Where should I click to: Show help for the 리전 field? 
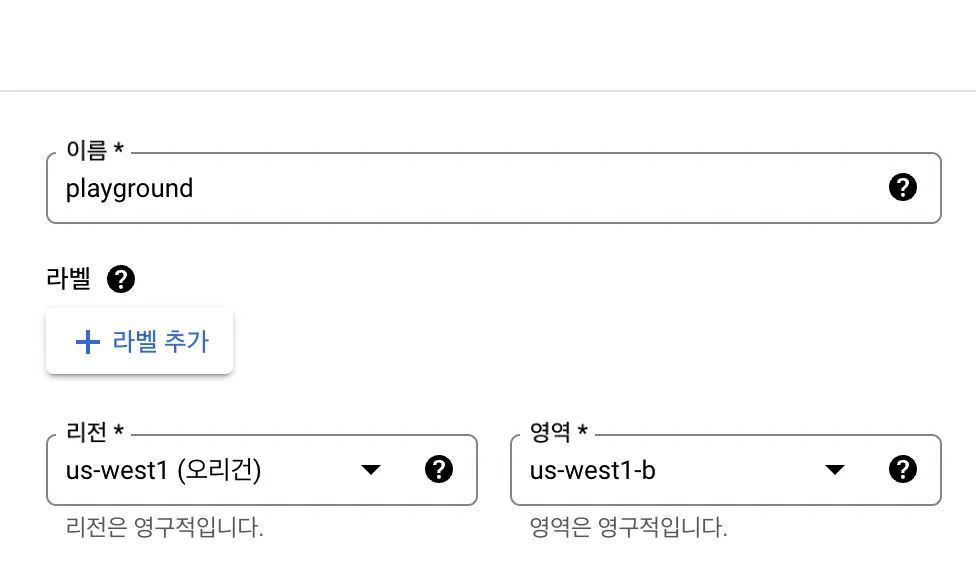[439, 469]
